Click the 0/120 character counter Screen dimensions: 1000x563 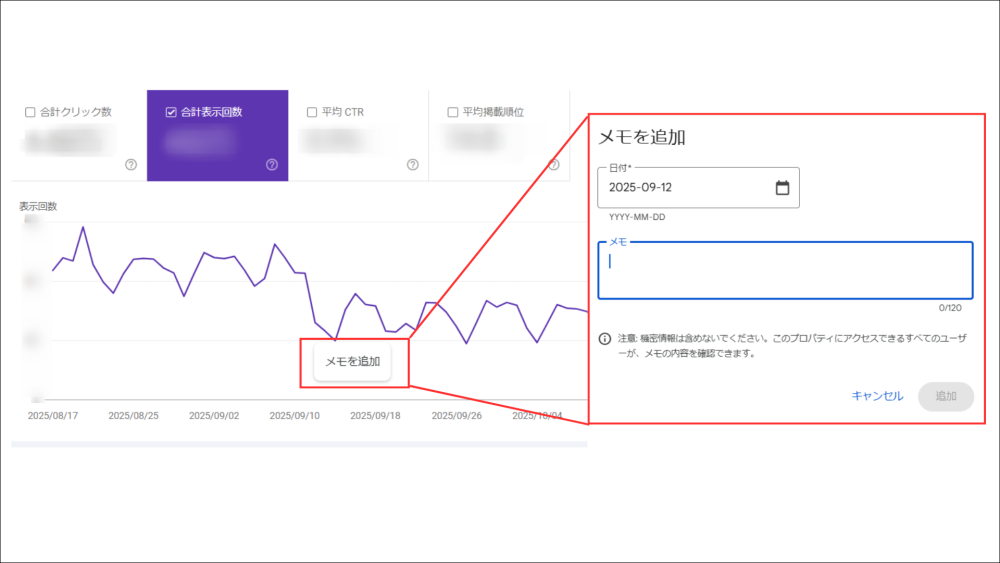click(x=950, y=308)
